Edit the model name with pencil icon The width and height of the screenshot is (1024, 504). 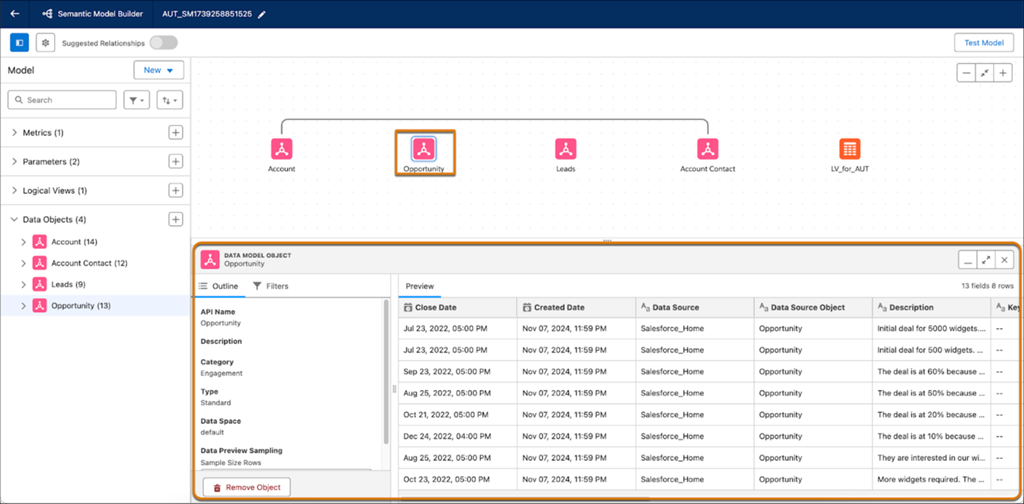coord(262,14)
